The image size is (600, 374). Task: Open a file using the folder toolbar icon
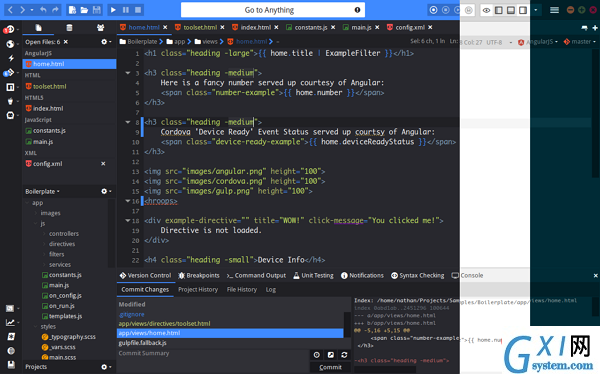(84, 10)
